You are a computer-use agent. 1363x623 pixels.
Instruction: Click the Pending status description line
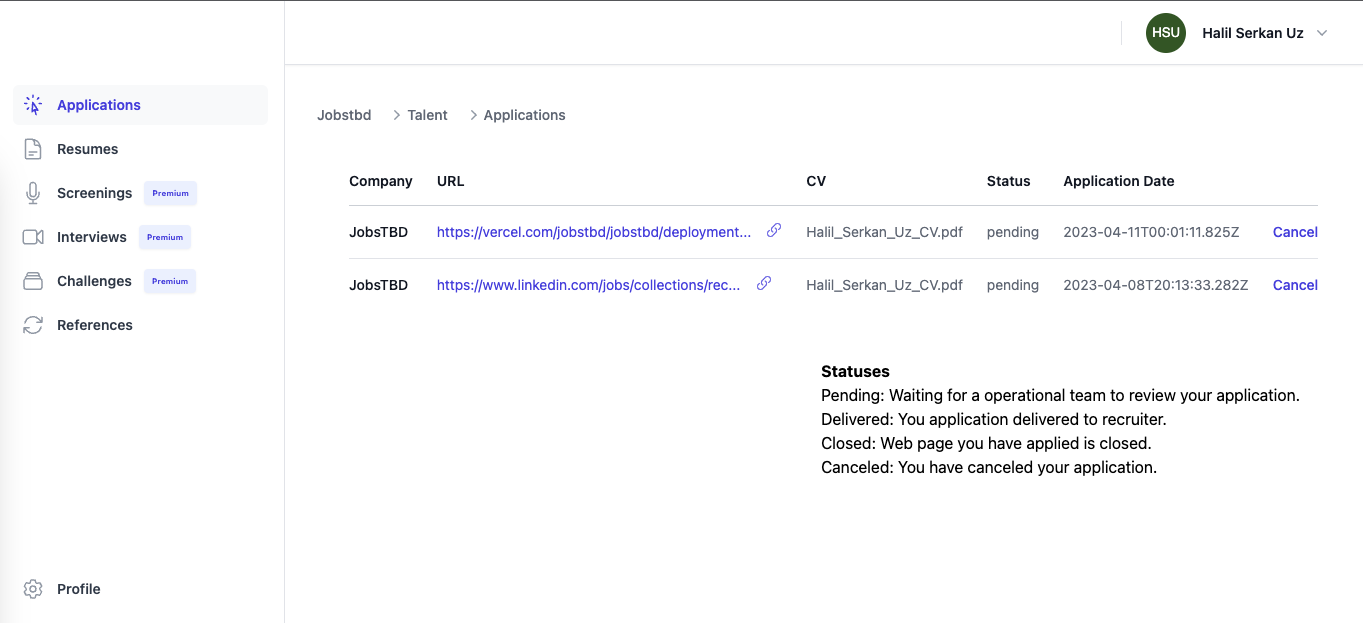click(1060, 395)
